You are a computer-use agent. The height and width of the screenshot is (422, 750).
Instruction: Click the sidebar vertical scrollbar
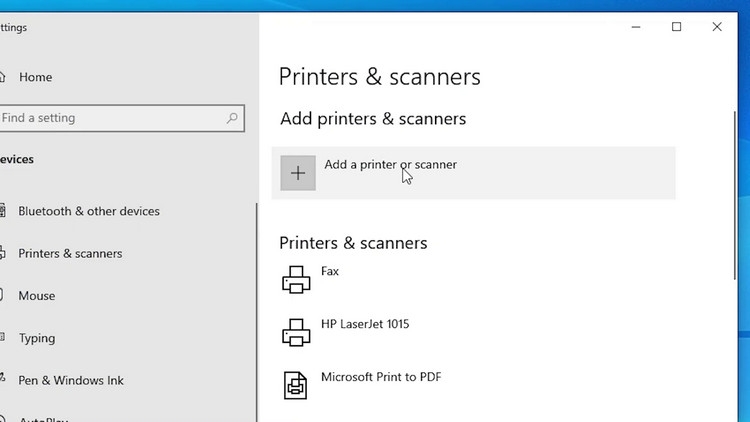[257, 312]
